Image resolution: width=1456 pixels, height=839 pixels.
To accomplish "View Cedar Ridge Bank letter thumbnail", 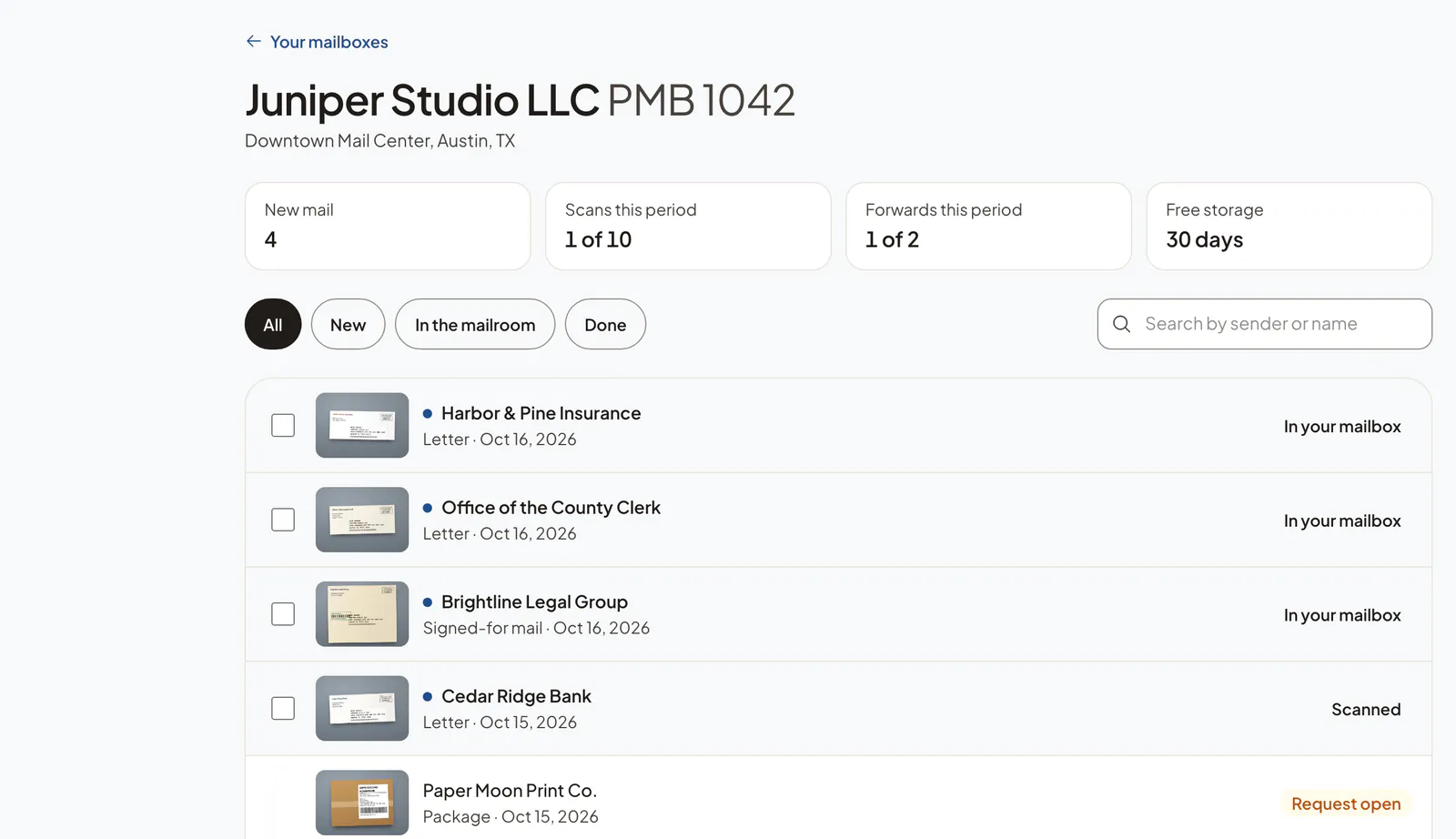I will click(x=362, y=708).
